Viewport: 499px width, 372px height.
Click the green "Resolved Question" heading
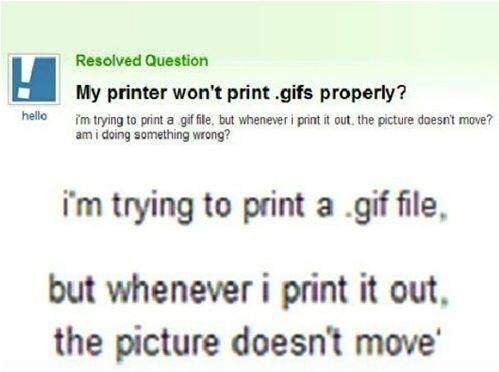142,61
